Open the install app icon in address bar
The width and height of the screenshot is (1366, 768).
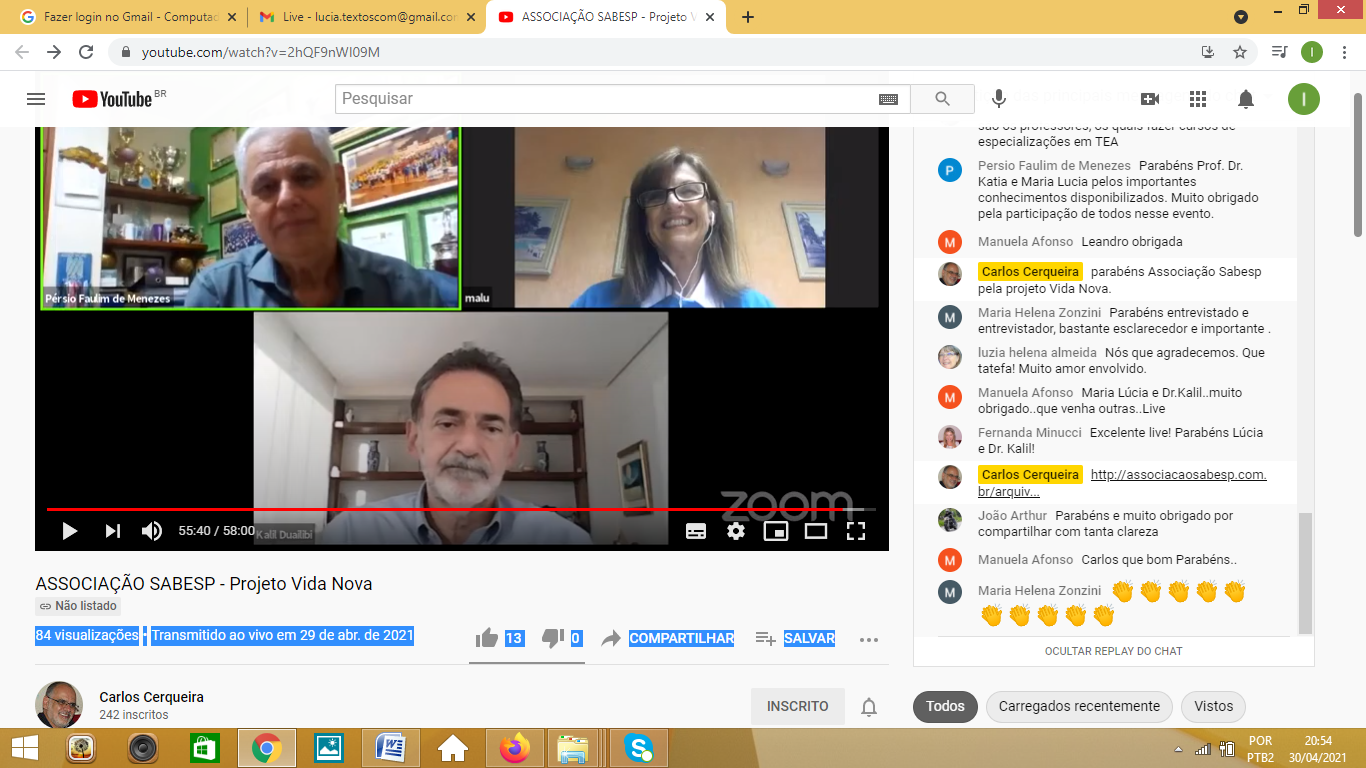(1208, 52)
